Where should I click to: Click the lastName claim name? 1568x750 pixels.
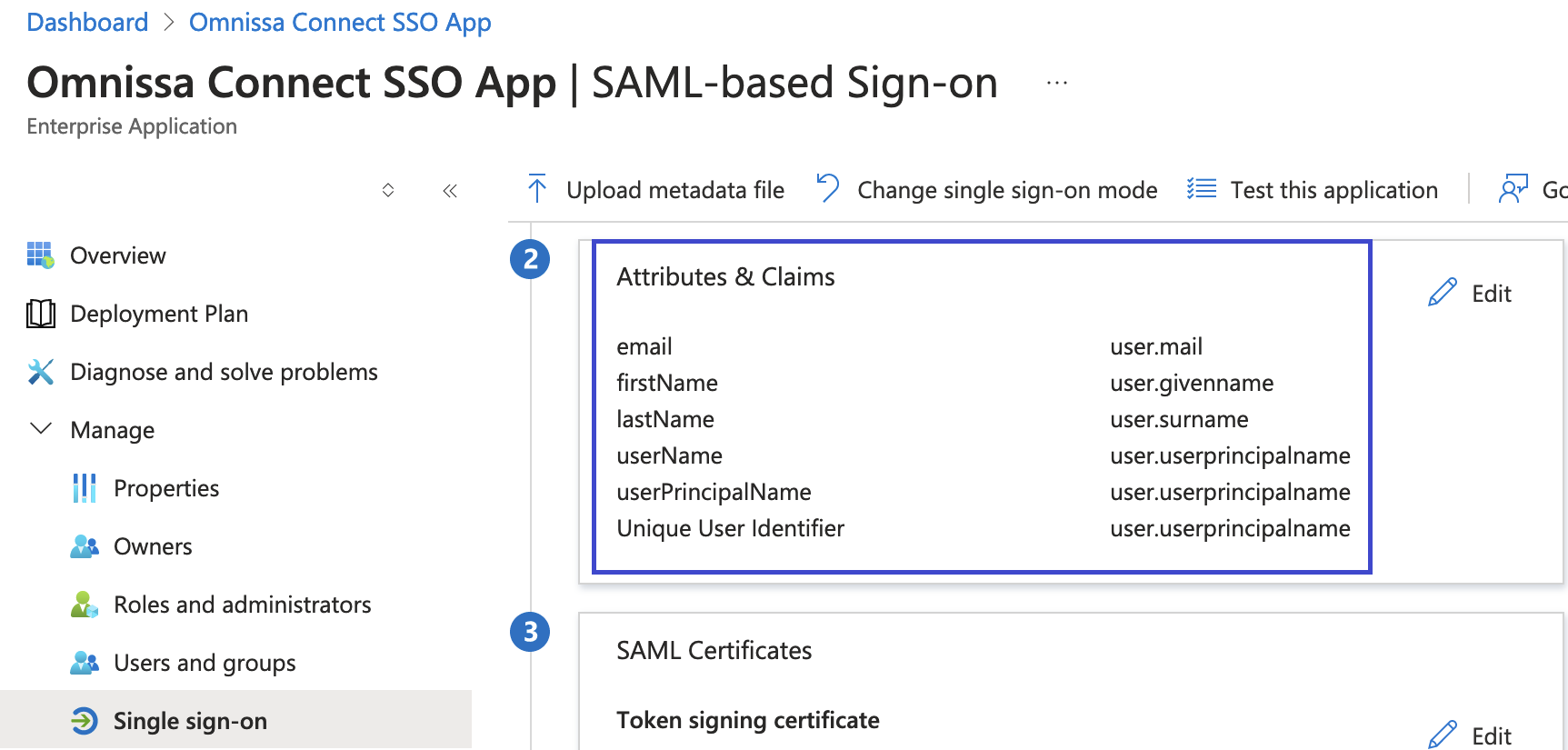pos(665,419)
